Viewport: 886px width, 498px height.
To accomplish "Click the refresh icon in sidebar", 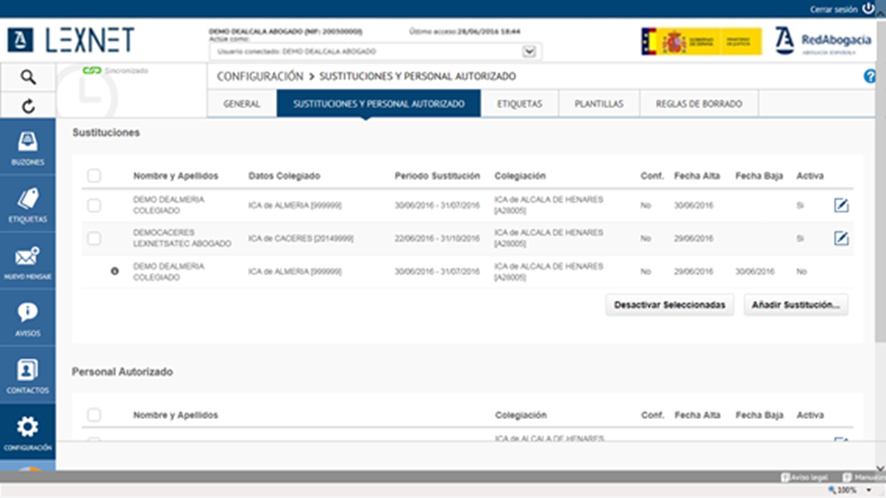I will [28, 105].
